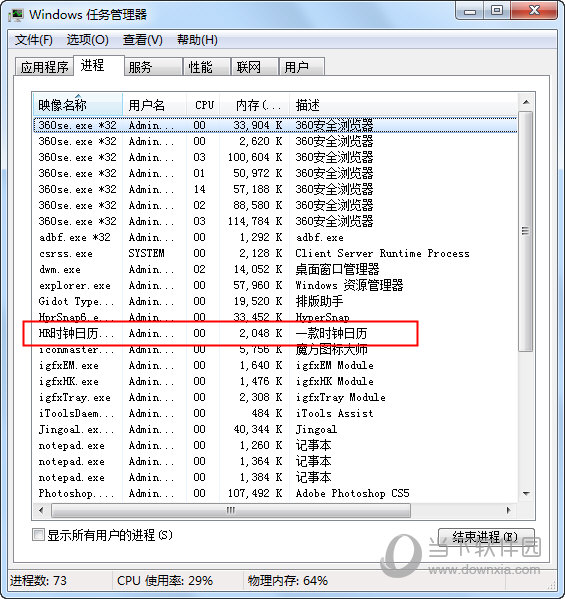Select the igfxEM.exe process row
565x599 pixels.
point(275,366)
